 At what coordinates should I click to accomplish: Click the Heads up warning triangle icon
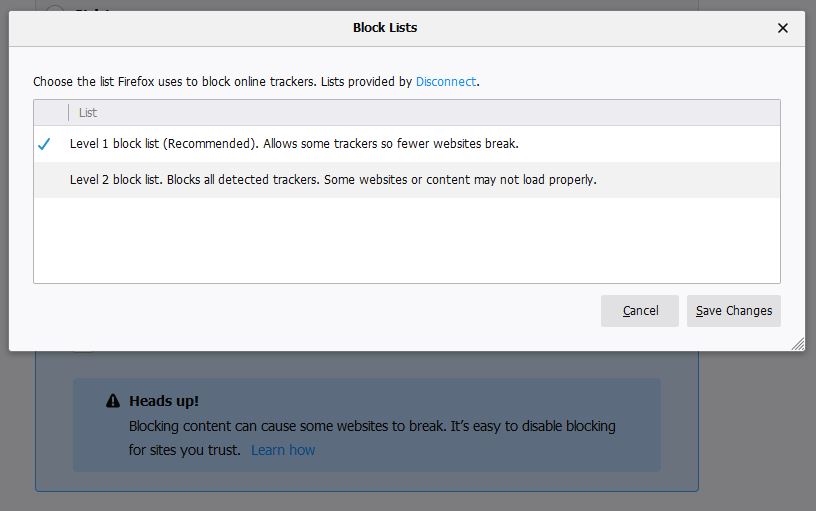pyautogui.click(x=113, y=401)
